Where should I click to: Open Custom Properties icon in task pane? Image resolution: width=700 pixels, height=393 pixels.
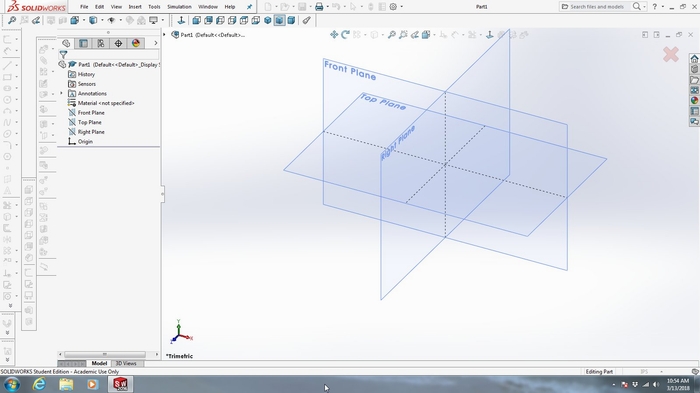(694, 111)
